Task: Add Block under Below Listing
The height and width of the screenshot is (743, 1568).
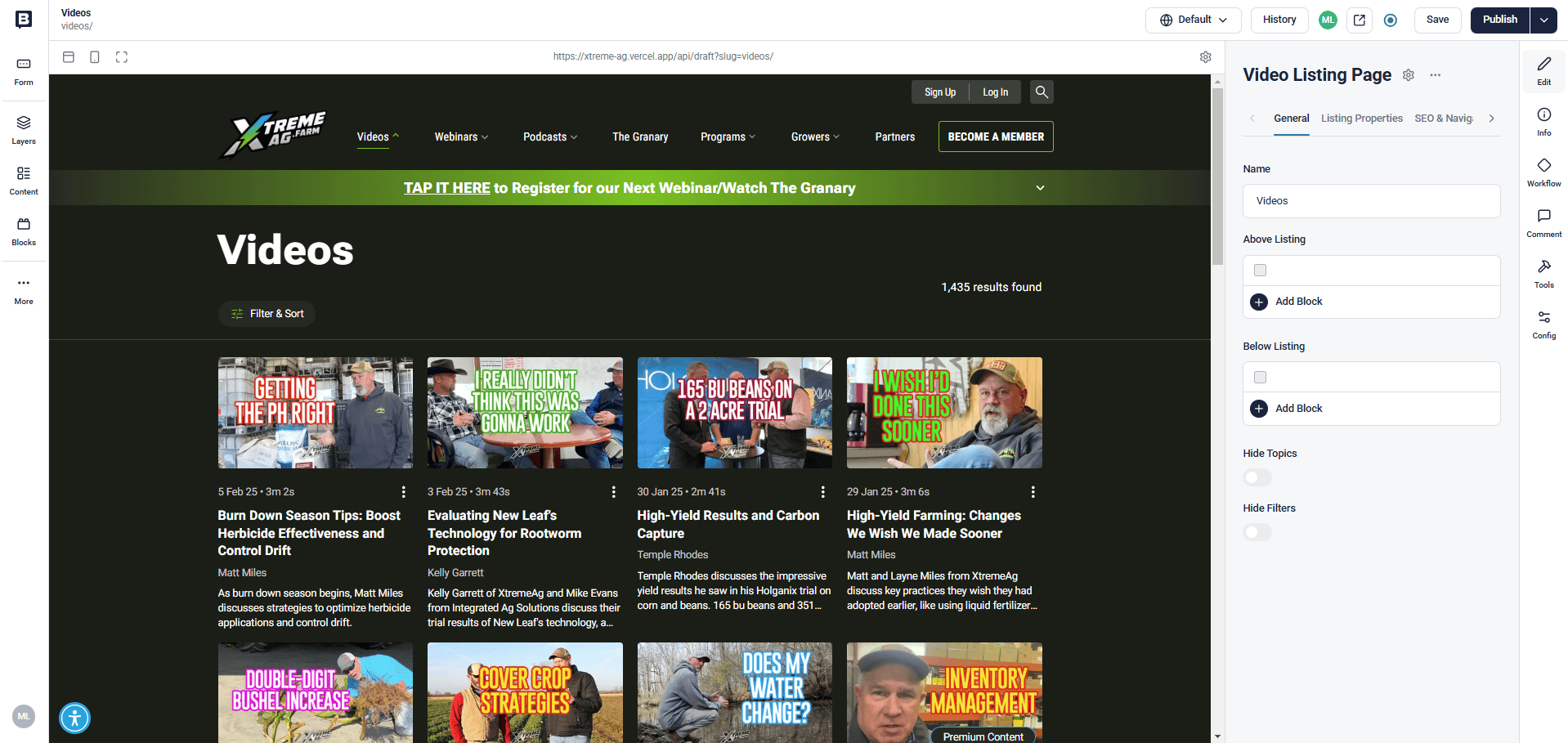Action: pos(1287,409)
